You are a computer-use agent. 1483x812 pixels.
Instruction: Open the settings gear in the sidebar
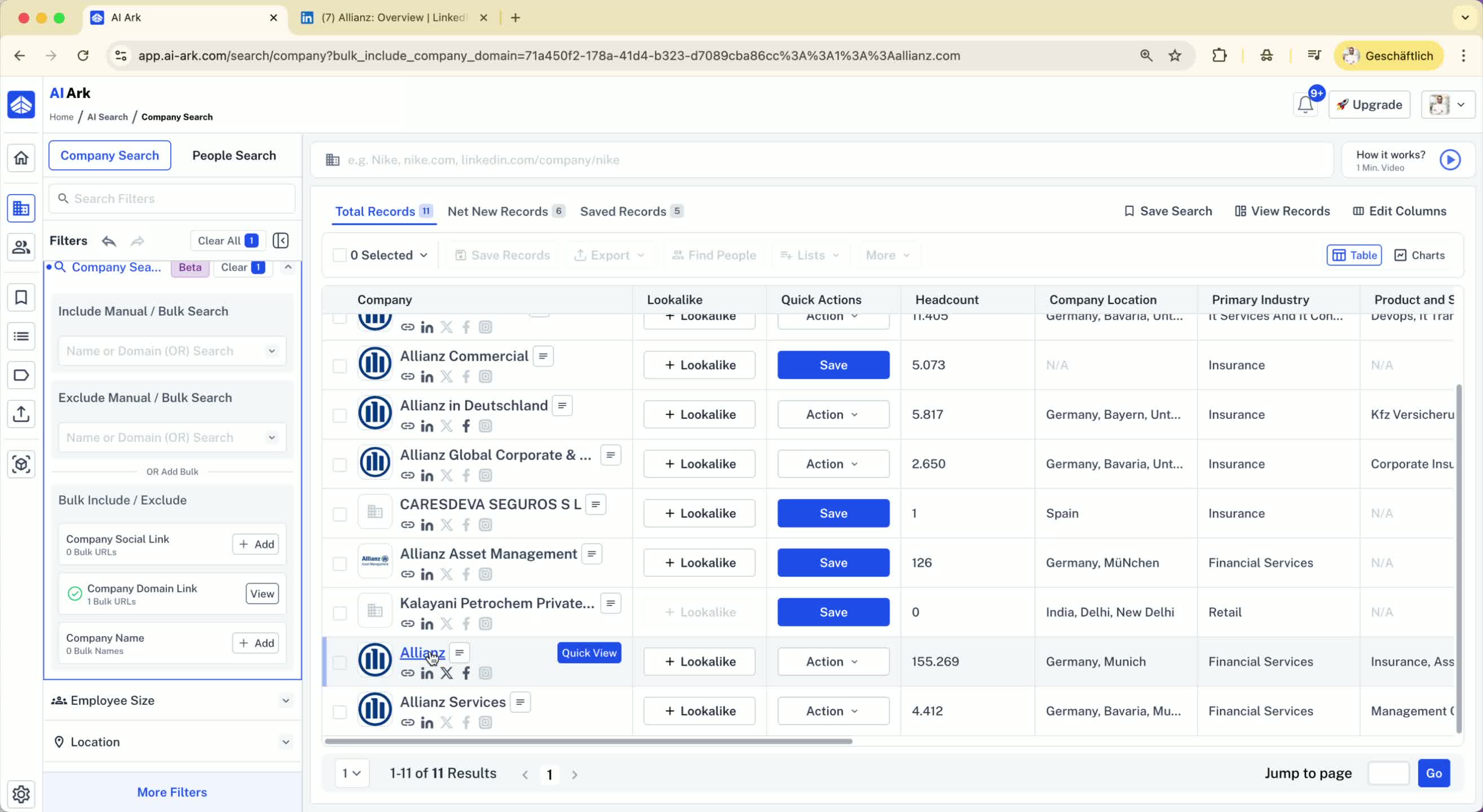(x=21, y=793)
